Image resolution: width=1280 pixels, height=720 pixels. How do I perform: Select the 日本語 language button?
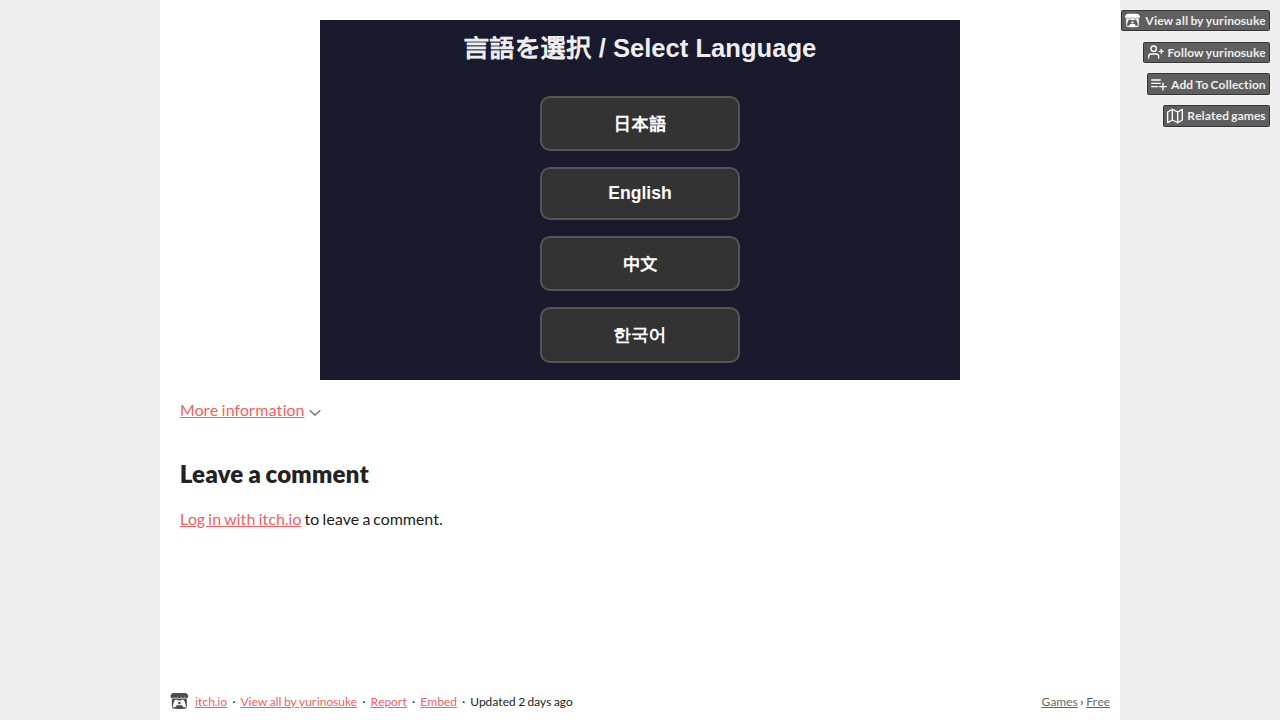(640, 124)
